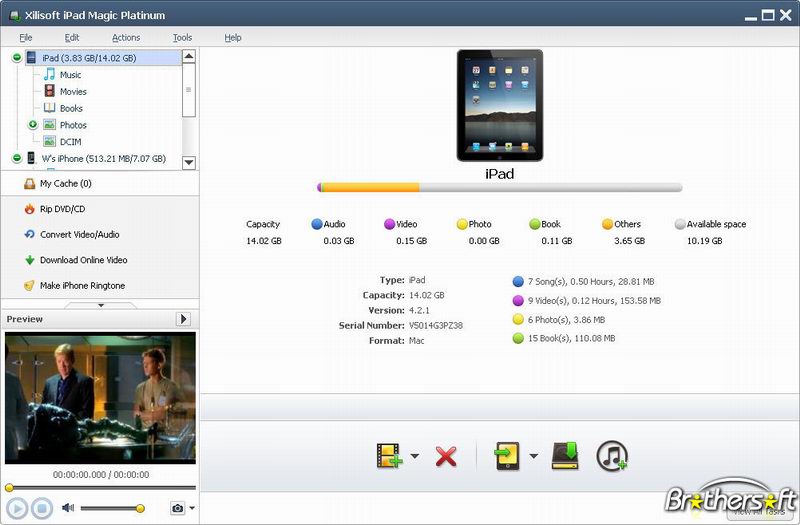Open dropdown arrow beside copy to device icon
This screenshot has height=525, width=800.
click(533, 457)
